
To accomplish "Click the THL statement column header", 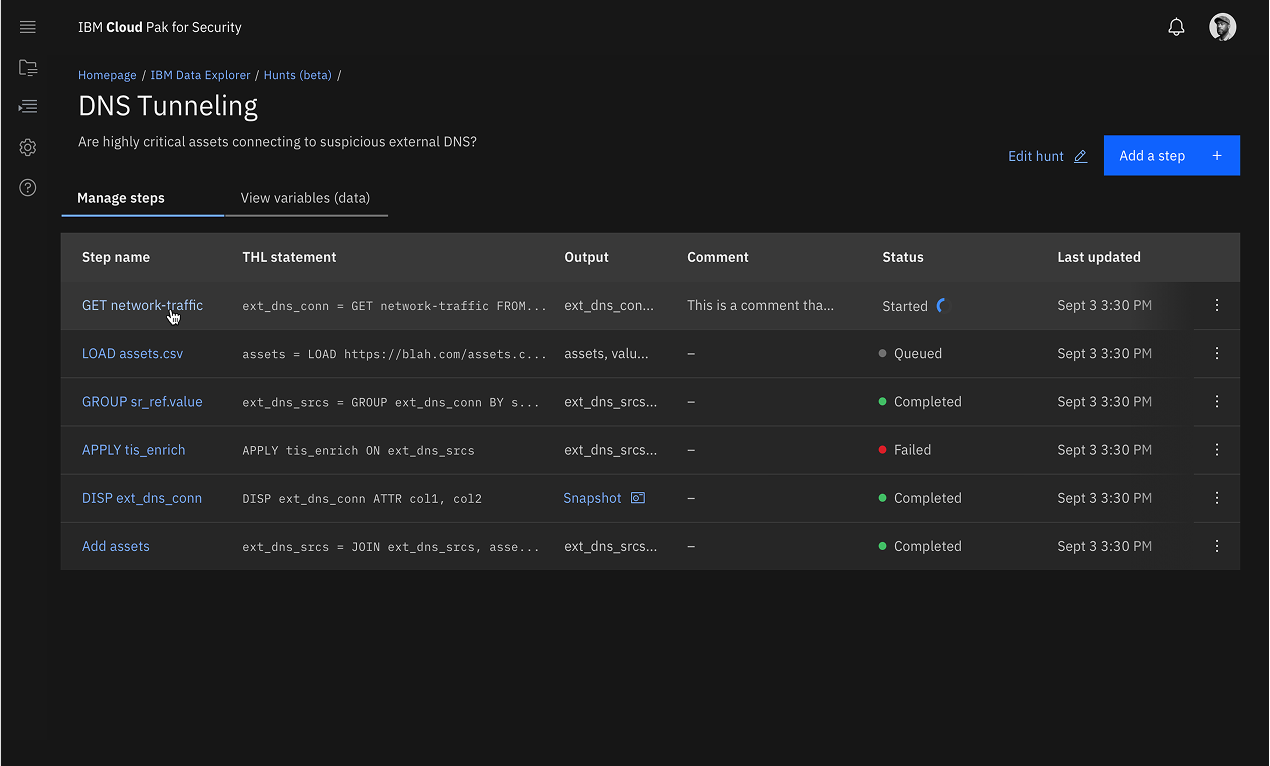I will click(289, 257).
